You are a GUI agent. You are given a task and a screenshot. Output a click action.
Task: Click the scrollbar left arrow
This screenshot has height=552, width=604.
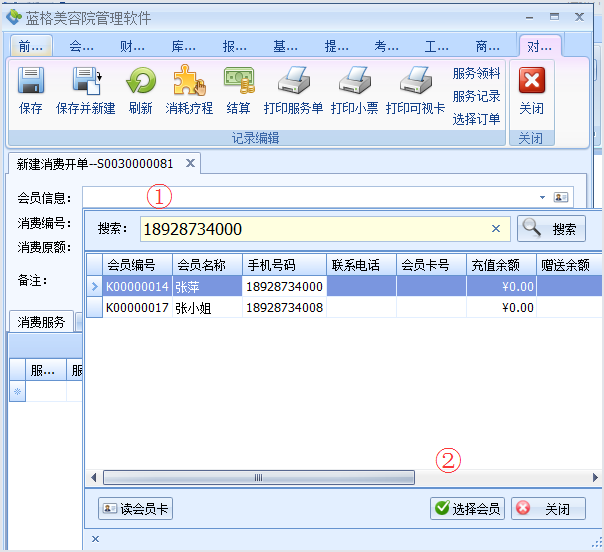point(93,478)
